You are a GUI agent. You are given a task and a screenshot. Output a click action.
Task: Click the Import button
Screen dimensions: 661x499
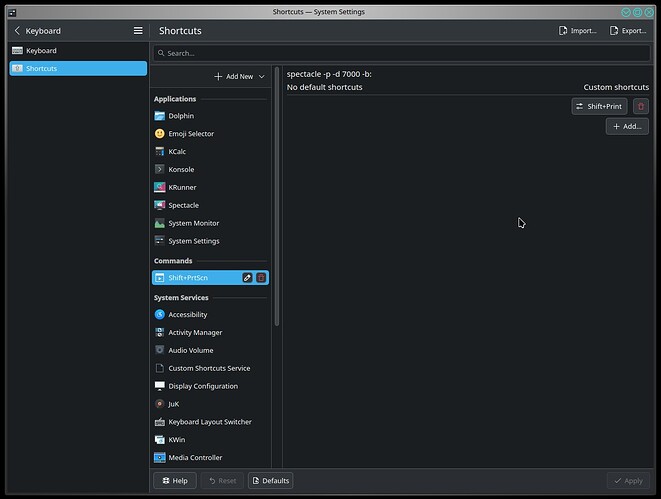[x=577, y=31]
